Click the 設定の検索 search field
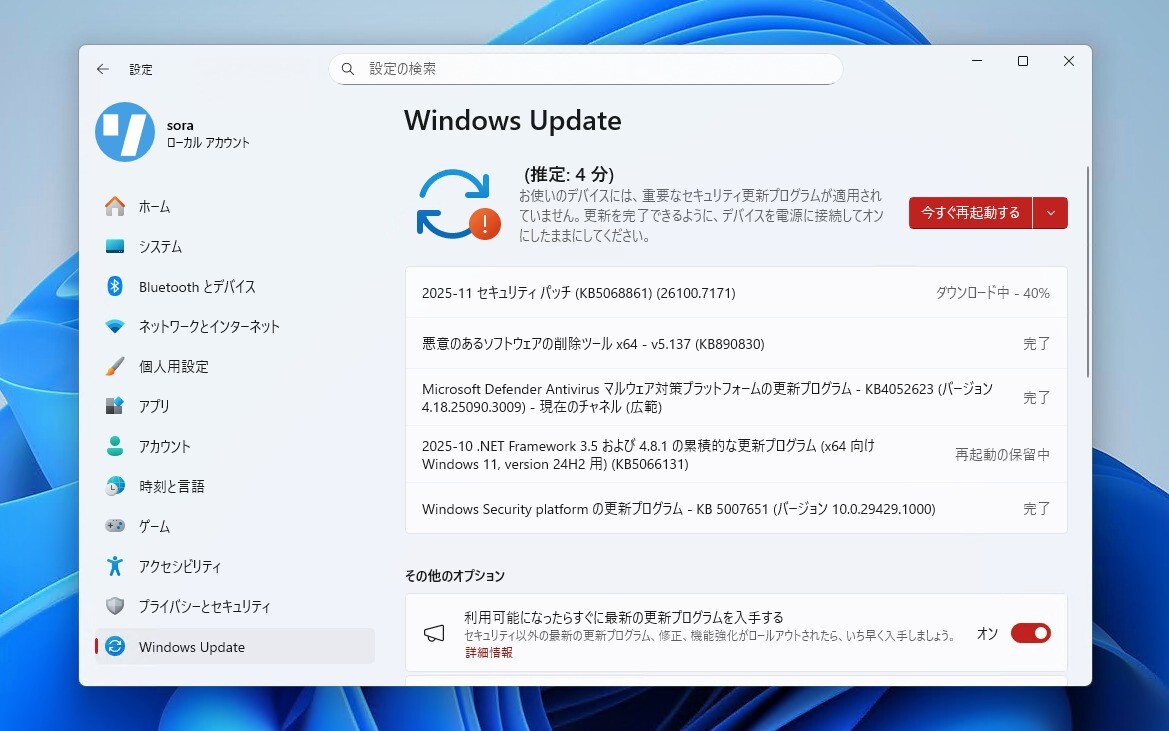Image resolution: width=1169 pixels, height=731 pixels. 586,69
